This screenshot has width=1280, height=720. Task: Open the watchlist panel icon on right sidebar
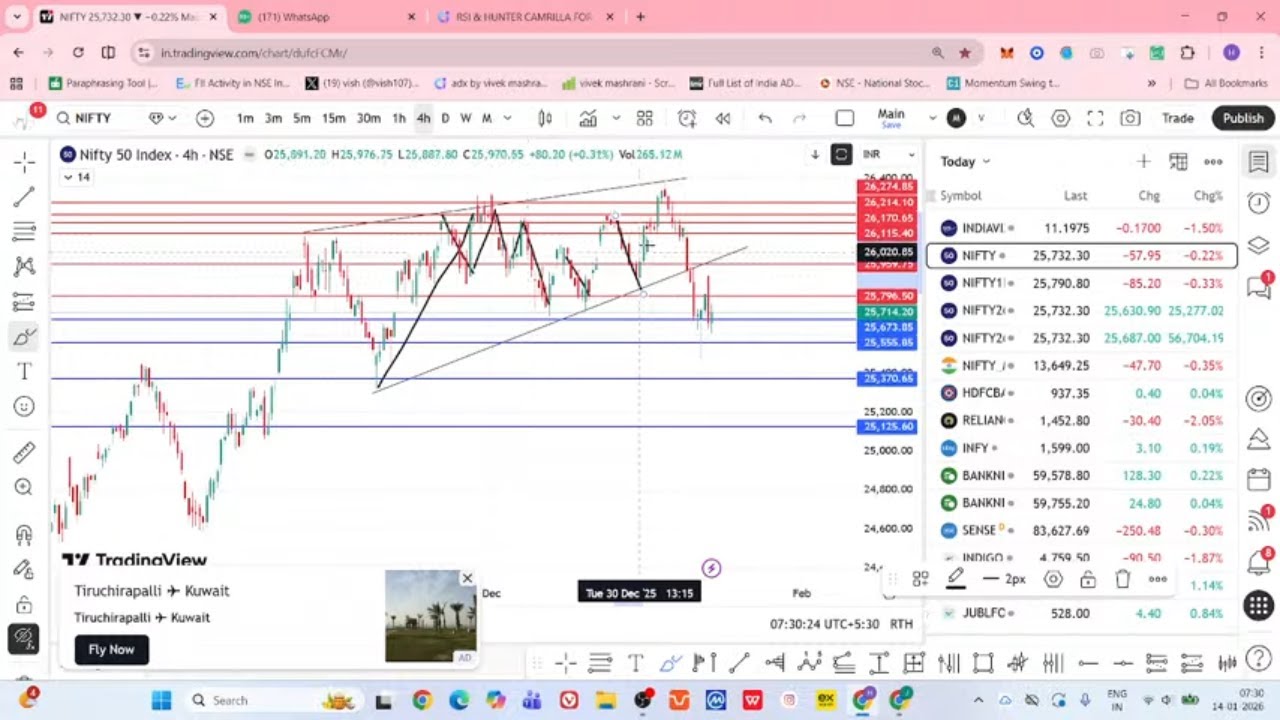click(x=1259, y=161)
